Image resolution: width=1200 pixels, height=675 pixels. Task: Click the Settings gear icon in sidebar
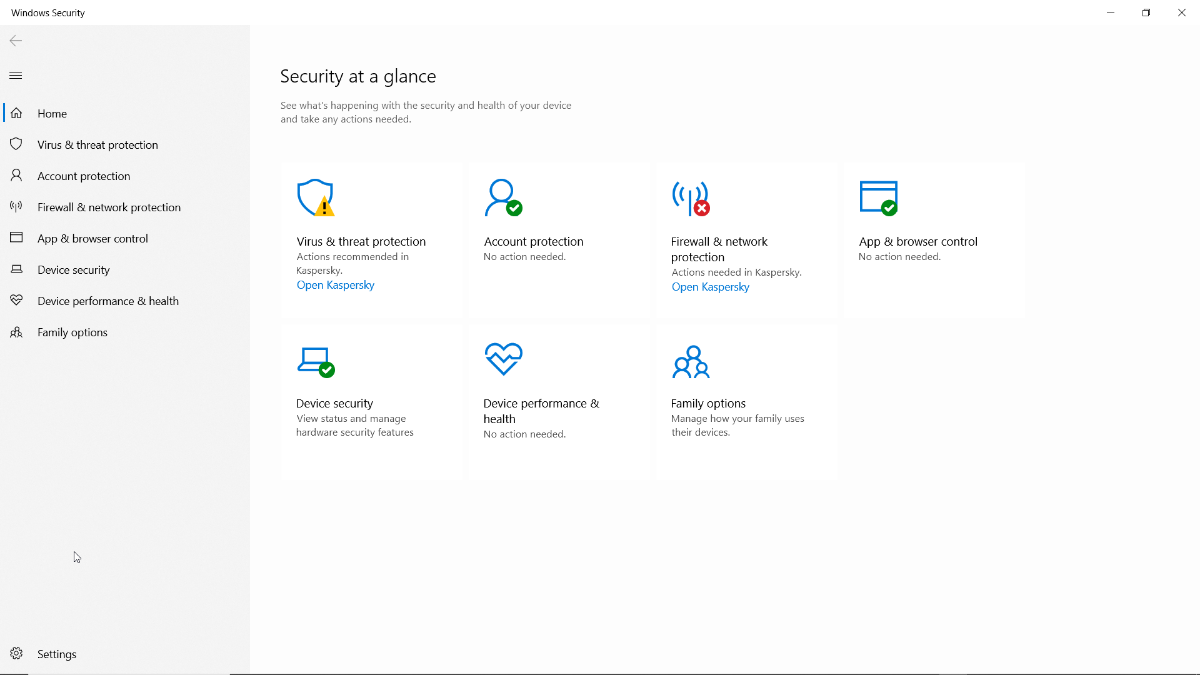point(16,654)
